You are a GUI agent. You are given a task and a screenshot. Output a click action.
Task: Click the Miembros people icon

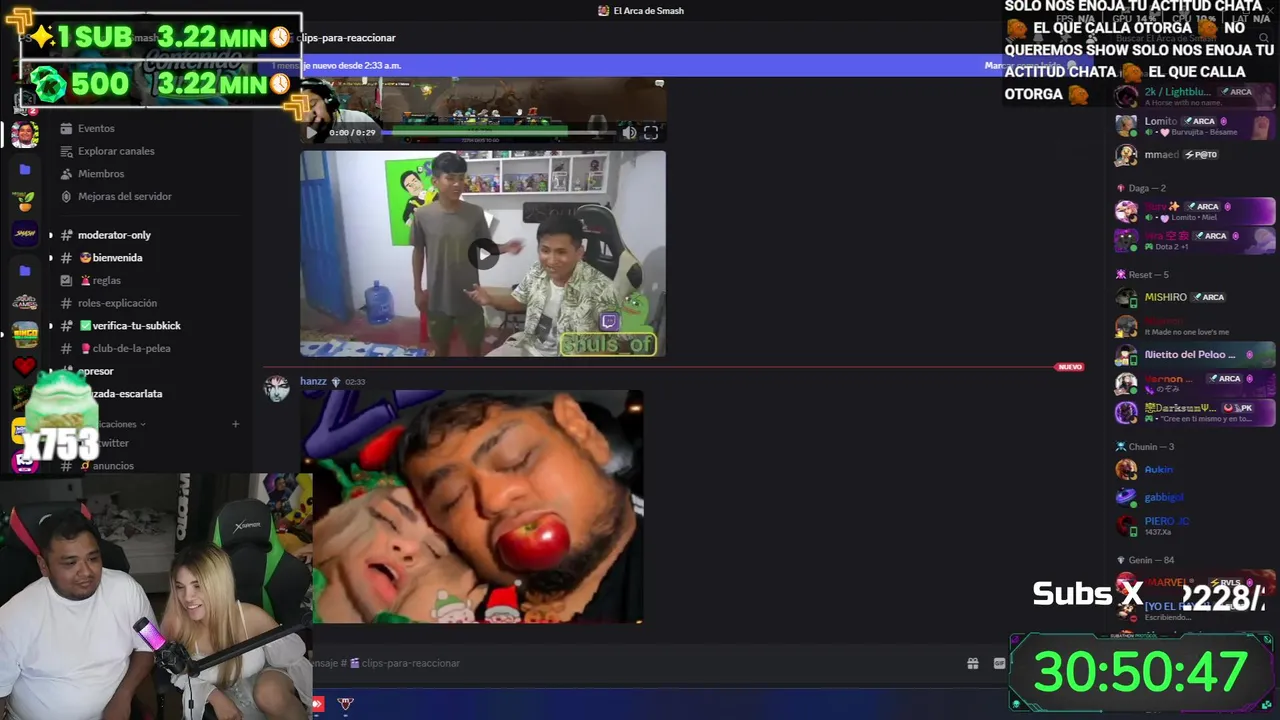pyautogui.click(x=66, y=174)
